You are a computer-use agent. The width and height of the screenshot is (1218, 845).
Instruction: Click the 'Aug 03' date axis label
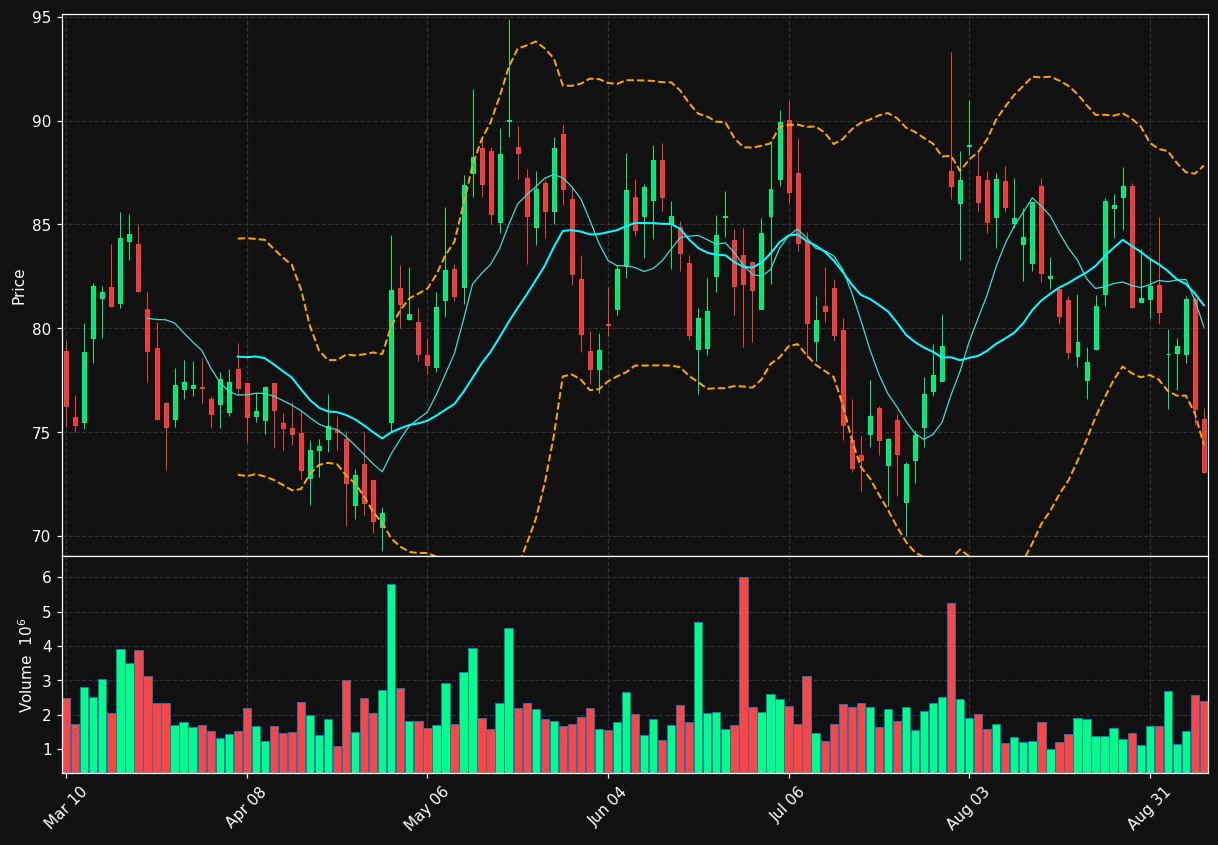pyautogui.click(x=966, y=808)
